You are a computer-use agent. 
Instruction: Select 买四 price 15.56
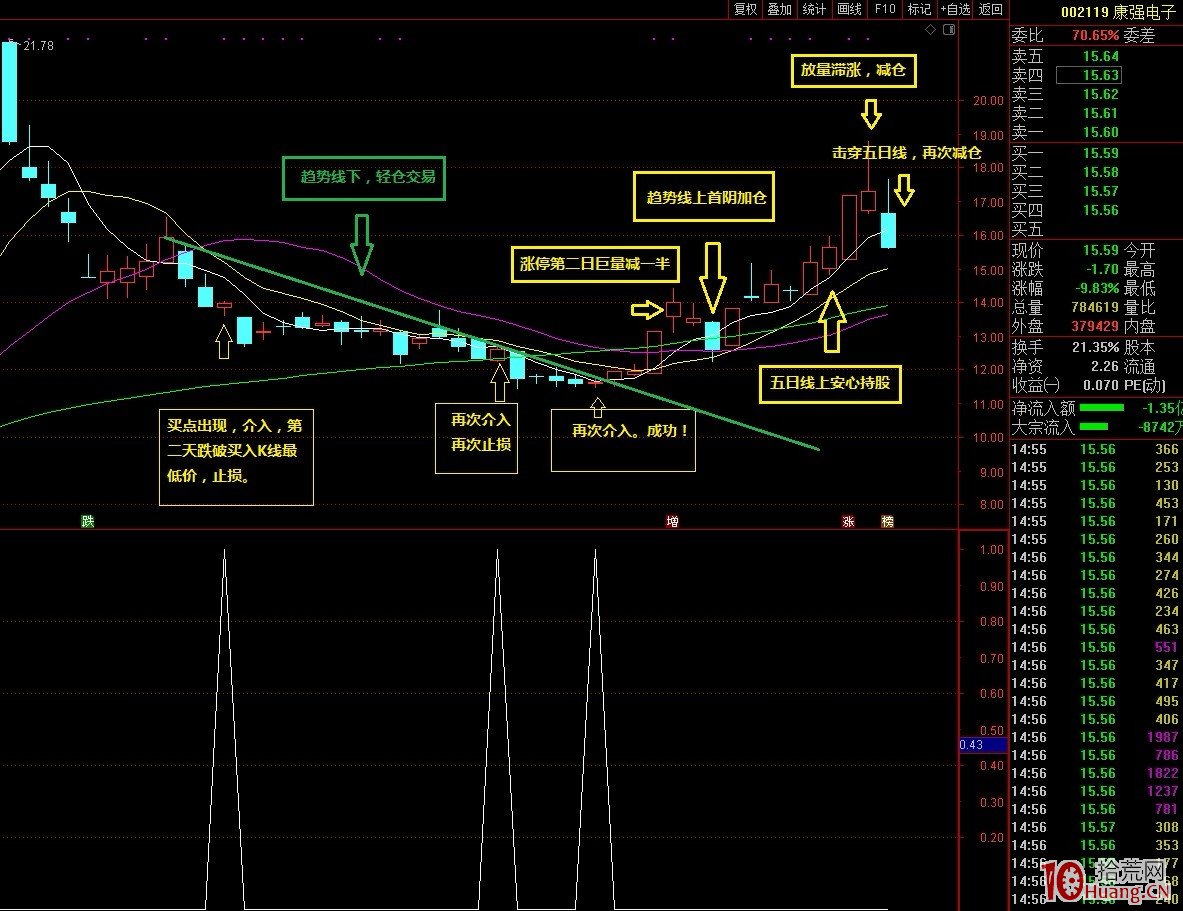pos(1101,210)
